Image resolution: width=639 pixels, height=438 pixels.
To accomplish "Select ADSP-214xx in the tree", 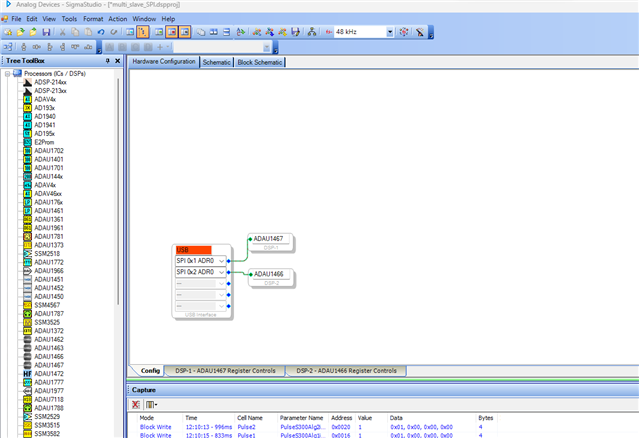I will 50,82.
